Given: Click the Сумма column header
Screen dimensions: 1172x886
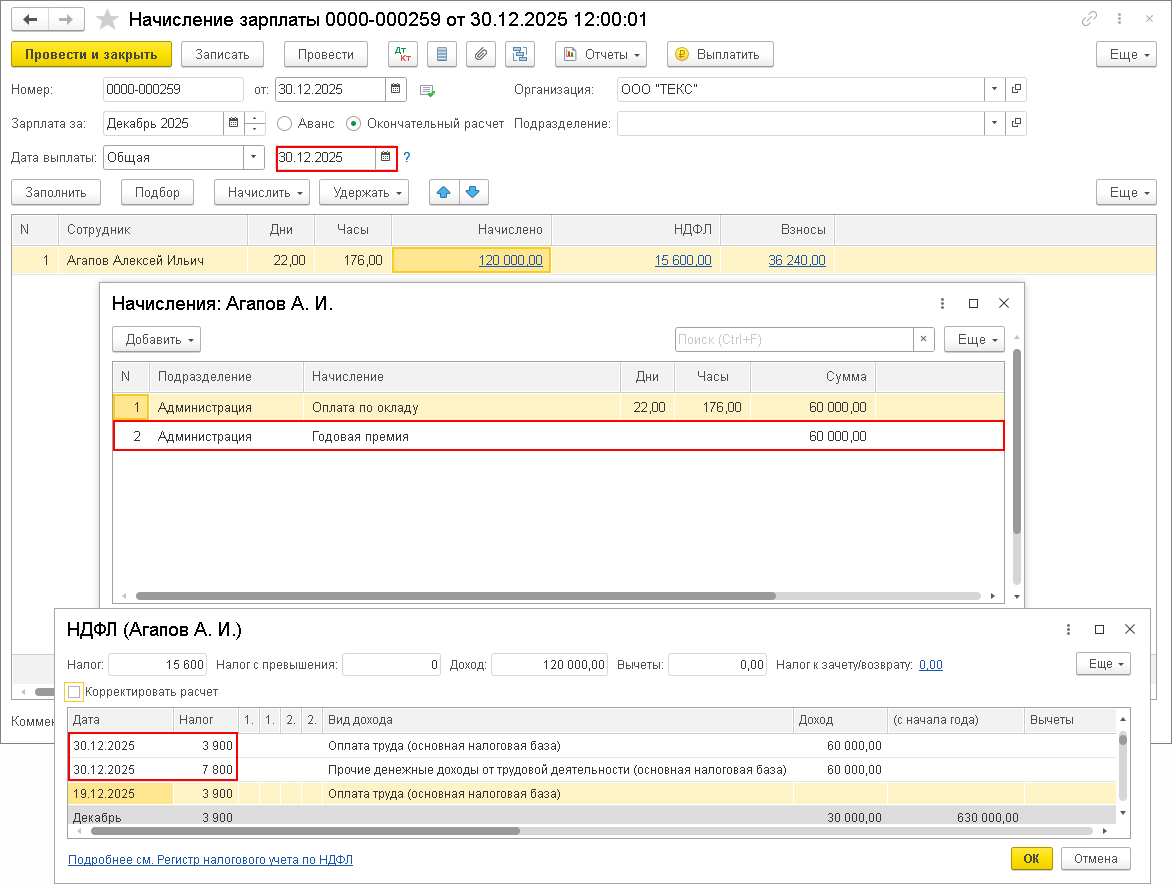Looking at the screenshot, I should [x=812, y=377].
